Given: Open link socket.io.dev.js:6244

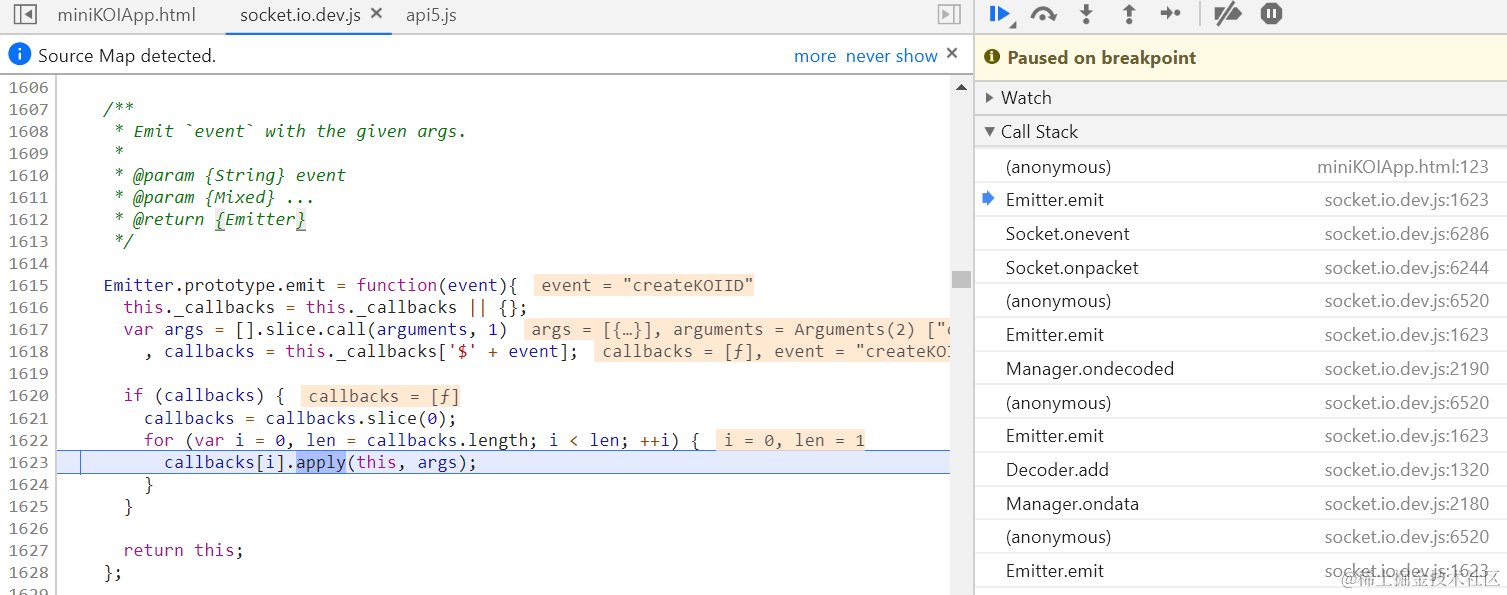Looking at the screenshot, I should [1406, 268].
